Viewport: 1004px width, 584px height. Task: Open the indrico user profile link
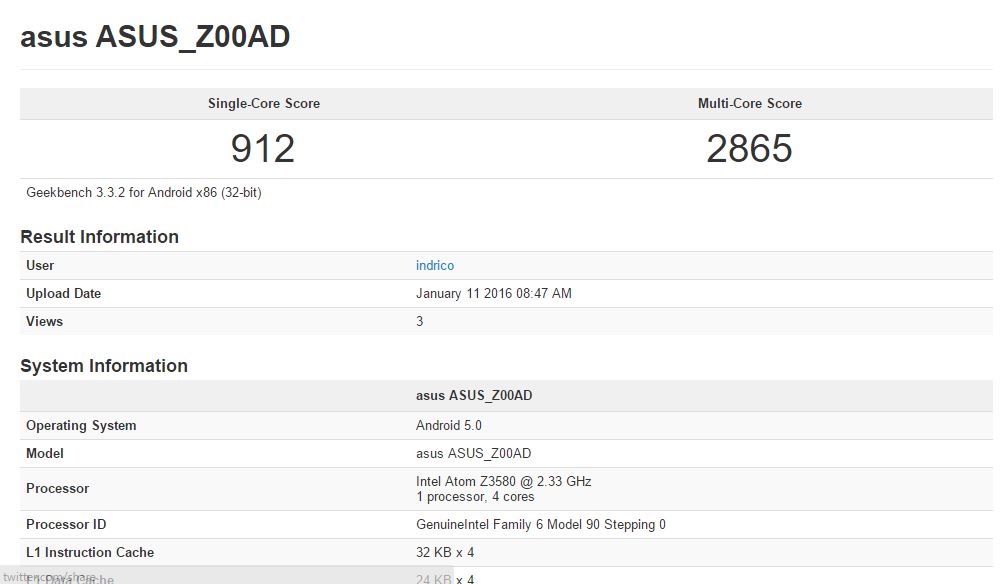(x=435, y=266)
